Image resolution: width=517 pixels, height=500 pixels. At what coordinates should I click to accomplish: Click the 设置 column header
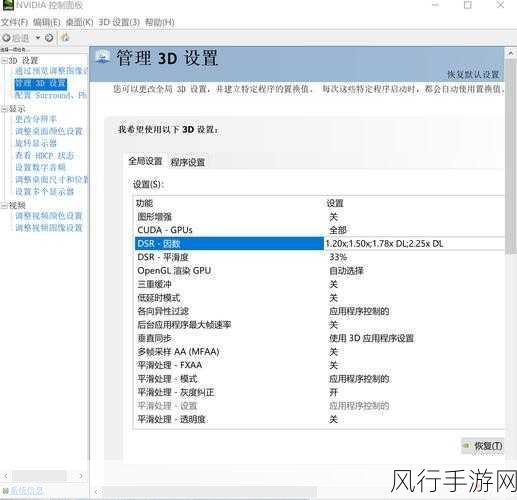(335, 203)
